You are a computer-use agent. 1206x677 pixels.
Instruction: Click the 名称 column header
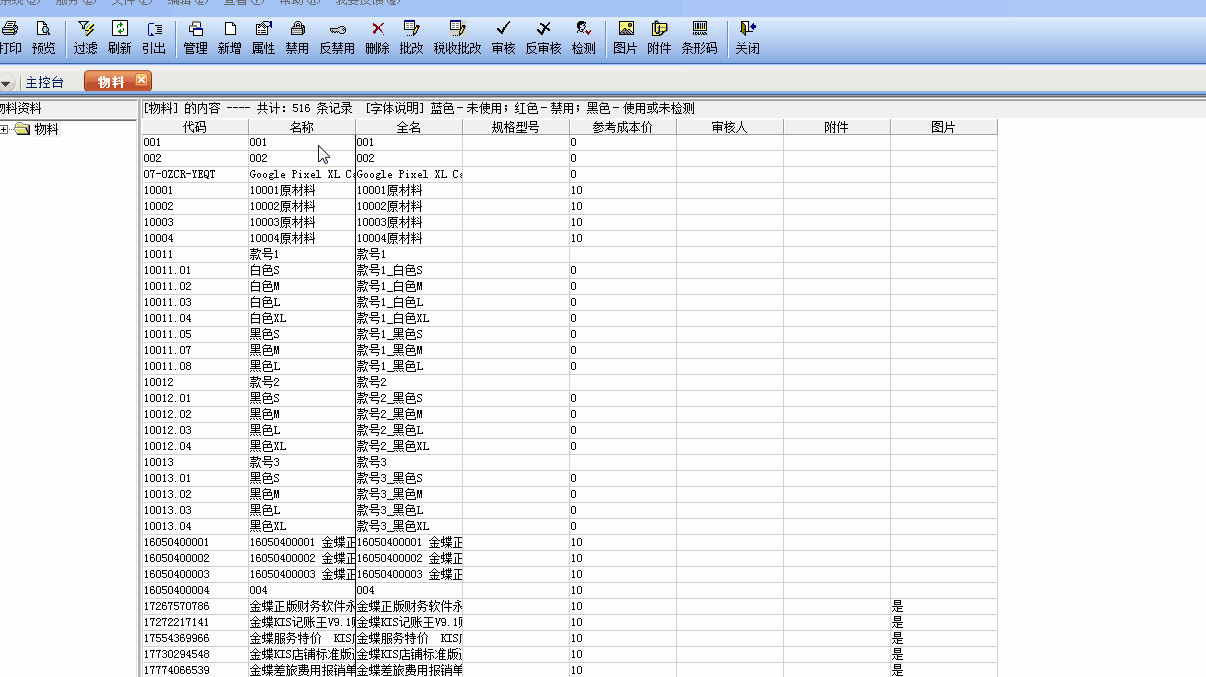tap(302, 127)
